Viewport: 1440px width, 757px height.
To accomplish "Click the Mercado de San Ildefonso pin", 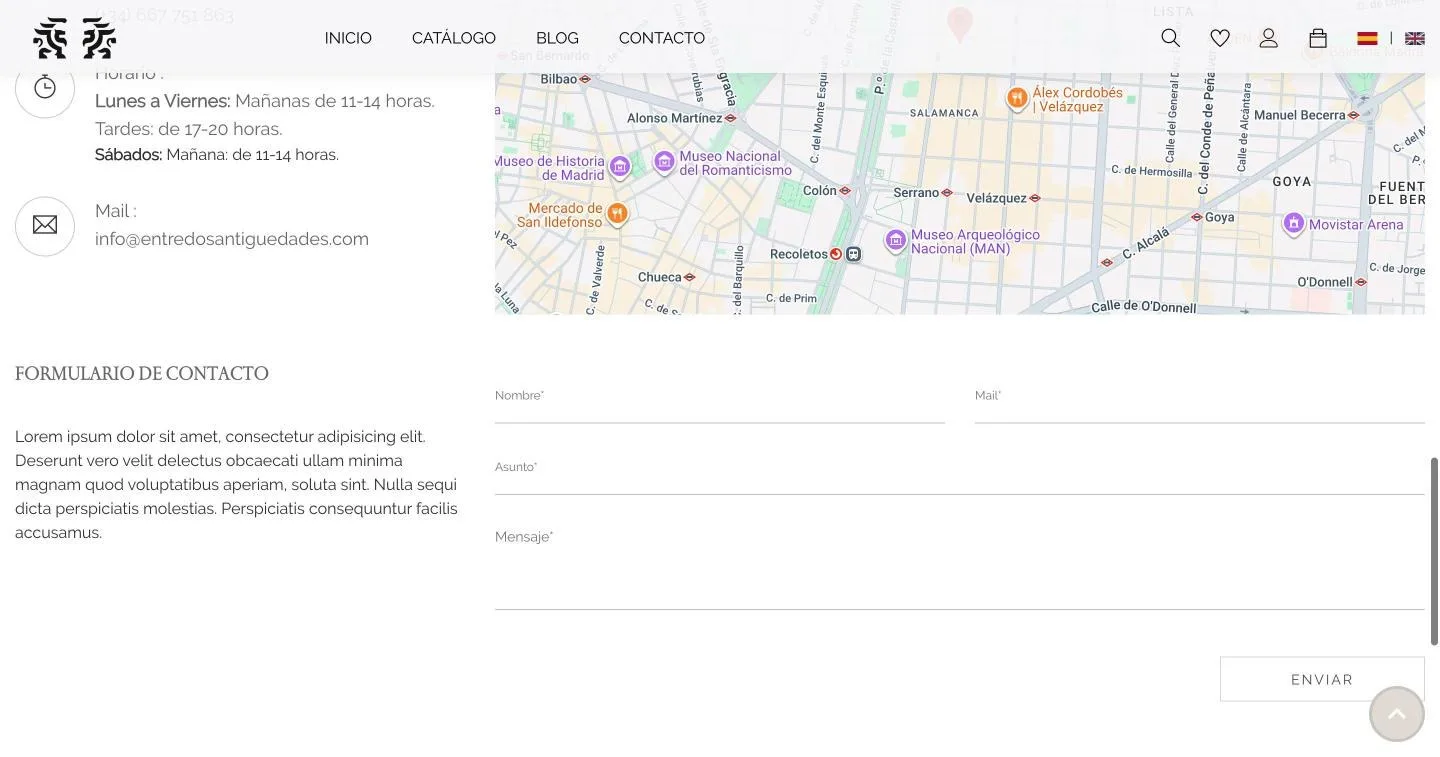I will [617, 213].
